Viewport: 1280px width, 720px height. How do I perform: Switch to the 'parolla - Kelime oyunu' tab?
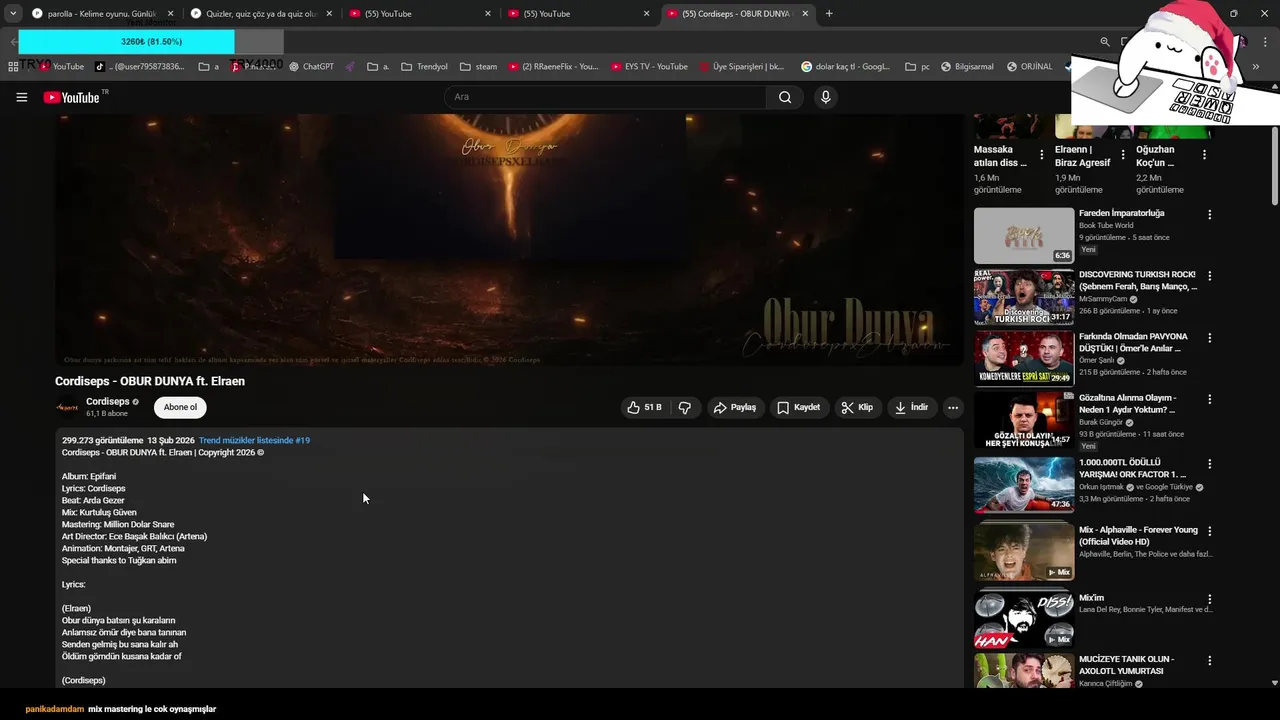pyautogui.click(x=102, y=14)
